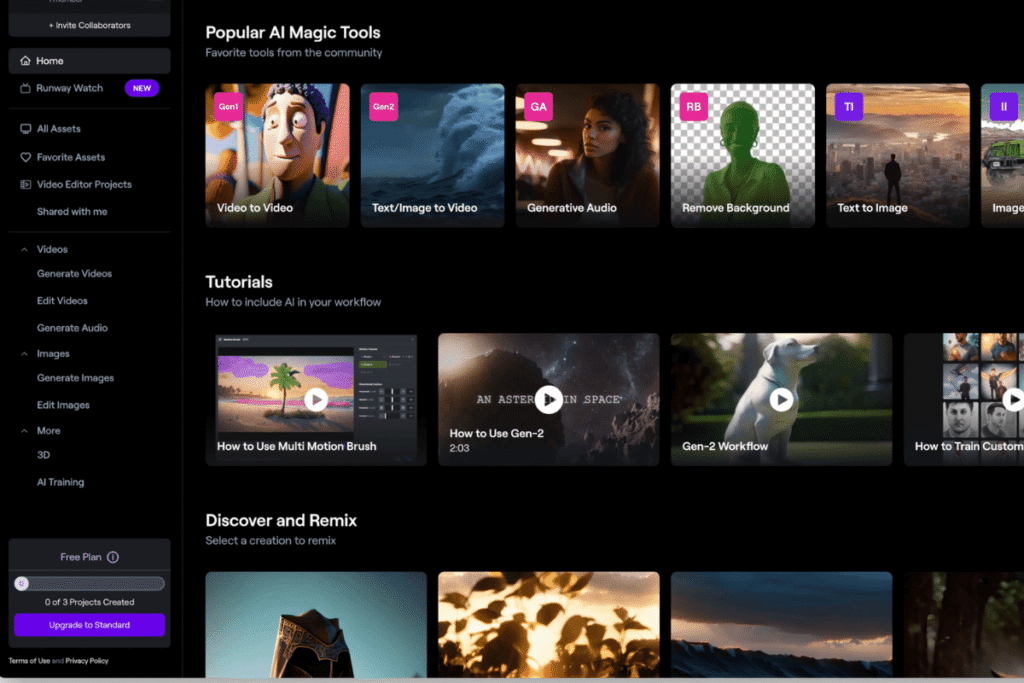Click the Video Editor Projects icon

coord(25,185)
